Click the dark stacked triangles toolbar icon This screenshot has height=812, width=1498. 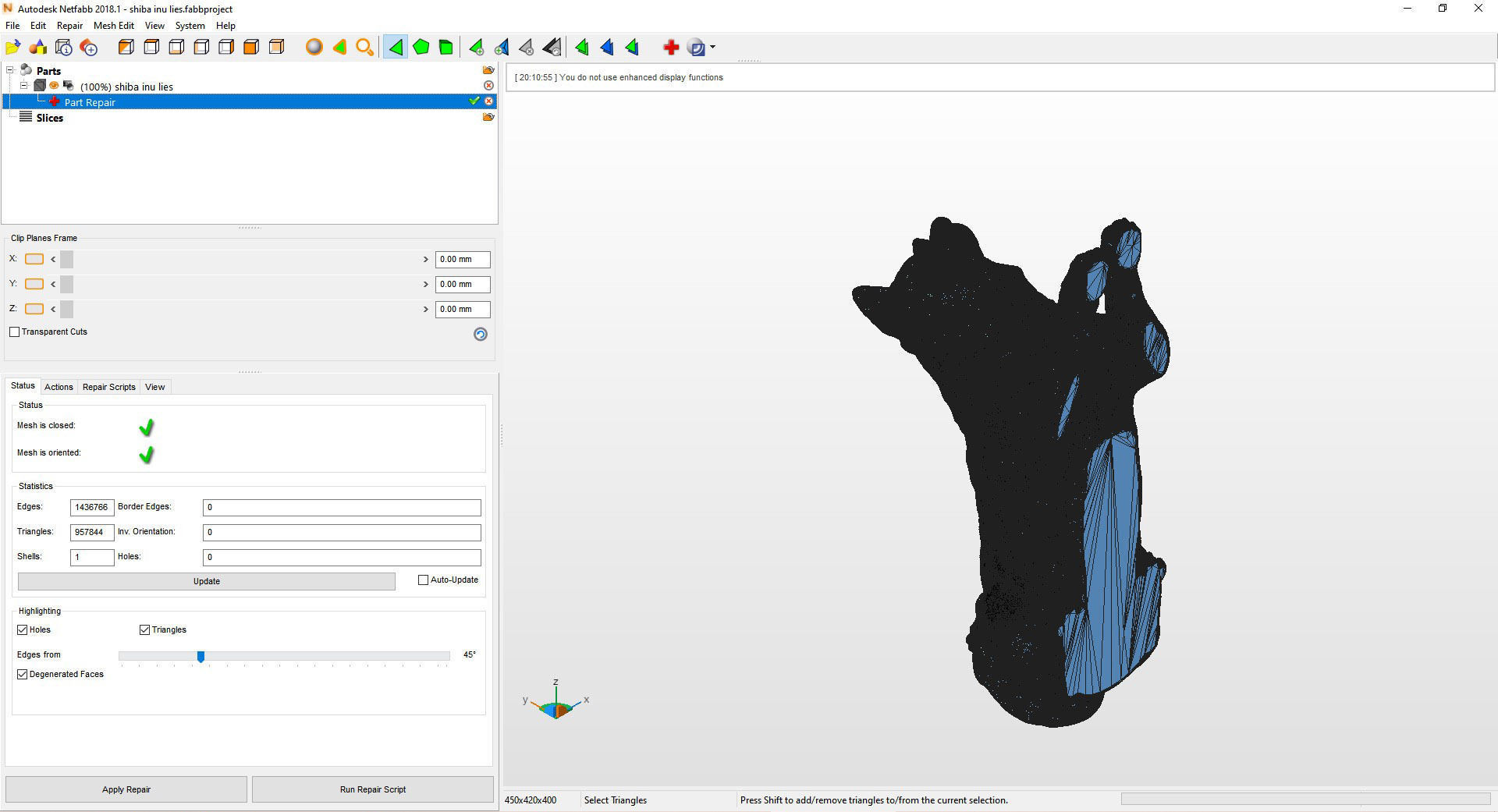click(x=552, y=48)
